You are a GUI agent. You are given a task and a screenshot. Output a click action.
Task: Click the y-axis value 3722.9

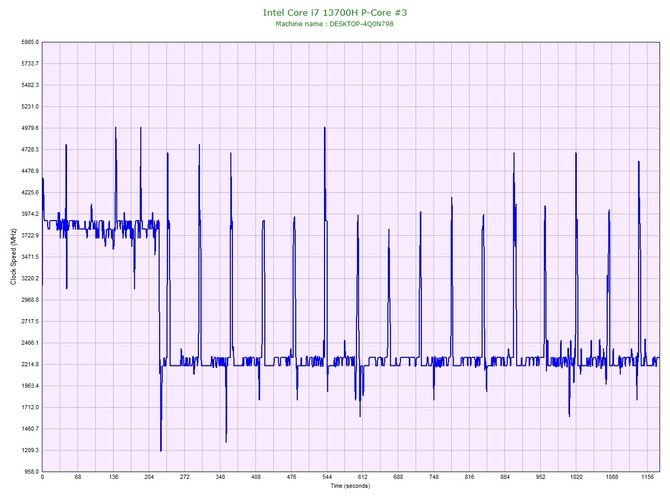coord(30,235)
